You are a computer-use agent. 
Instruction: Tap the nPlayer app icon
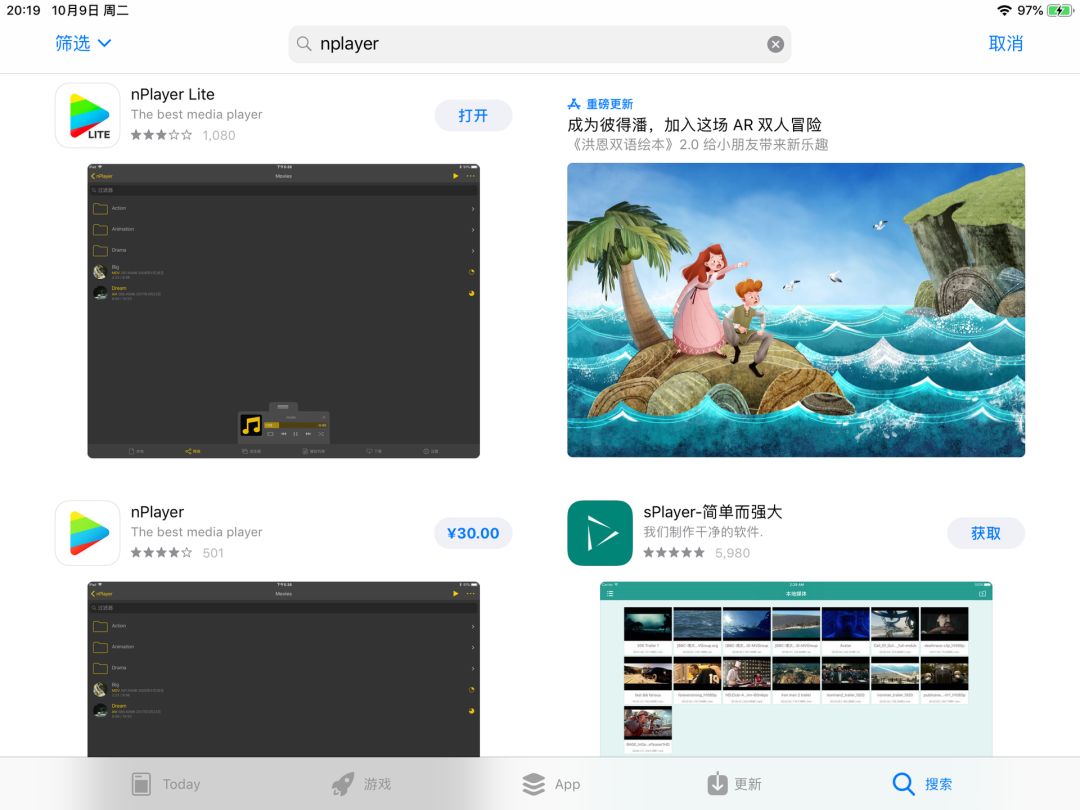click(x=87, y=533)
